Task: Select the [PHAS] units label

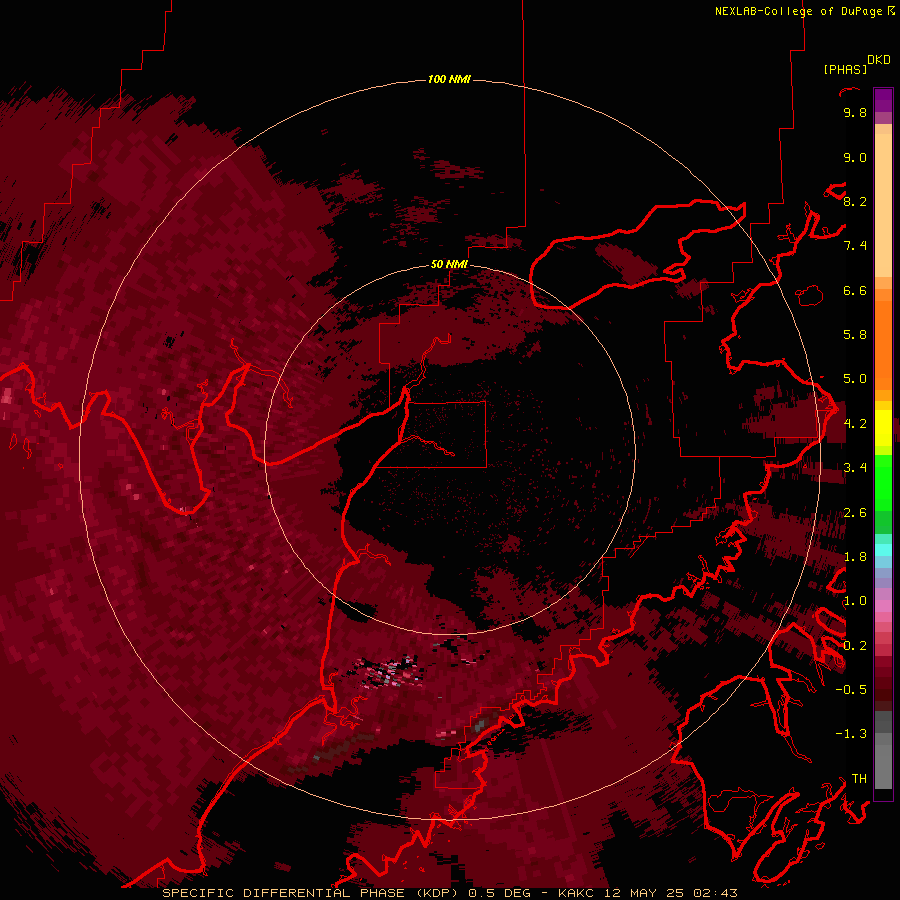Action: [x=845, y=69]
